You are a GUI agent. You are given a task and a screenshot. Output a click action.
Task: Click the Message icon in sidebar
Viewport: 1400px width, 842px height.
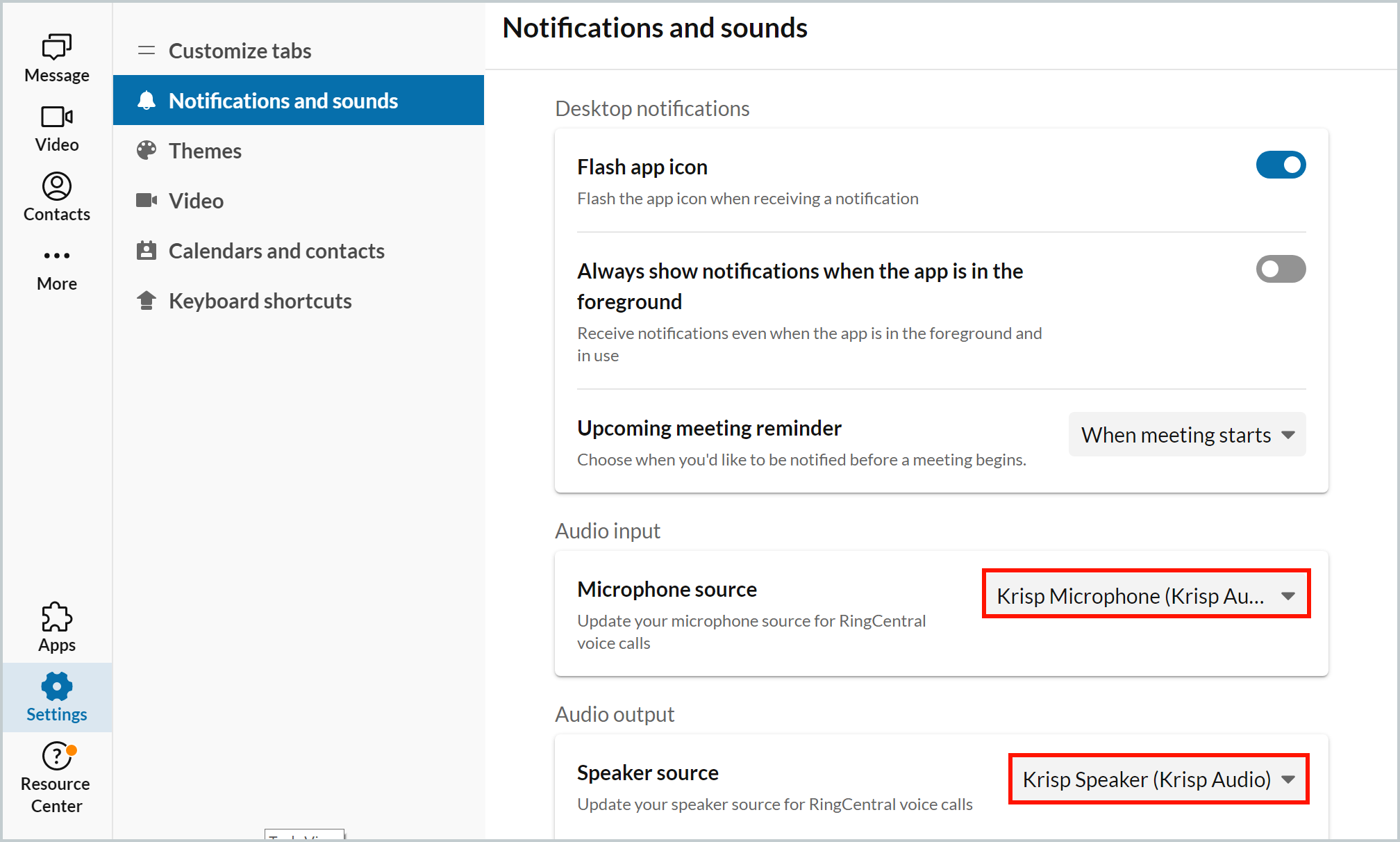(x=57, y=46)
